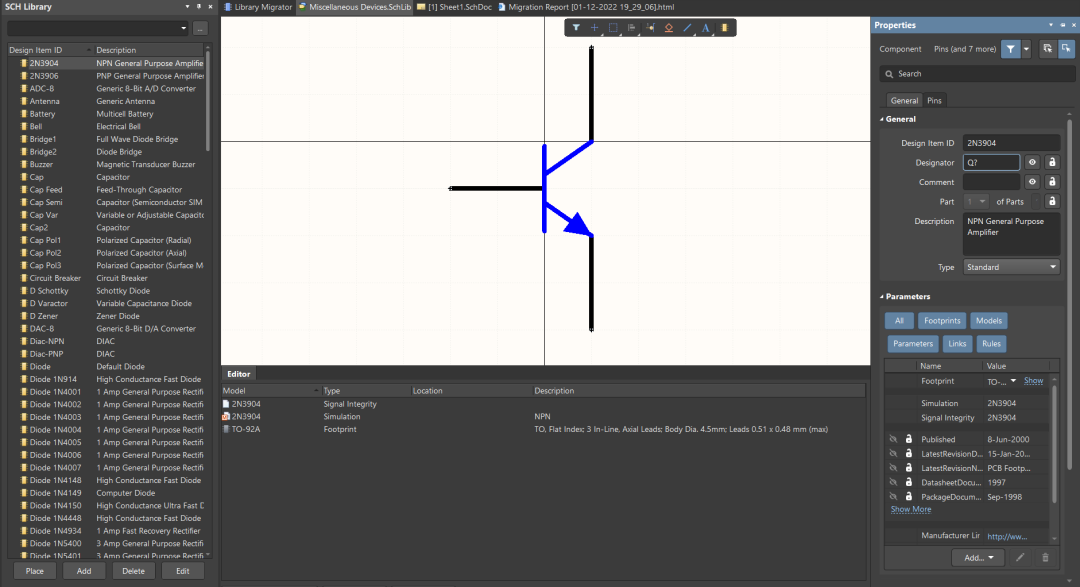Click the magnifier icon in Properties search
Viewport: 1080px width, 587px height.
(x=889, y=74)
